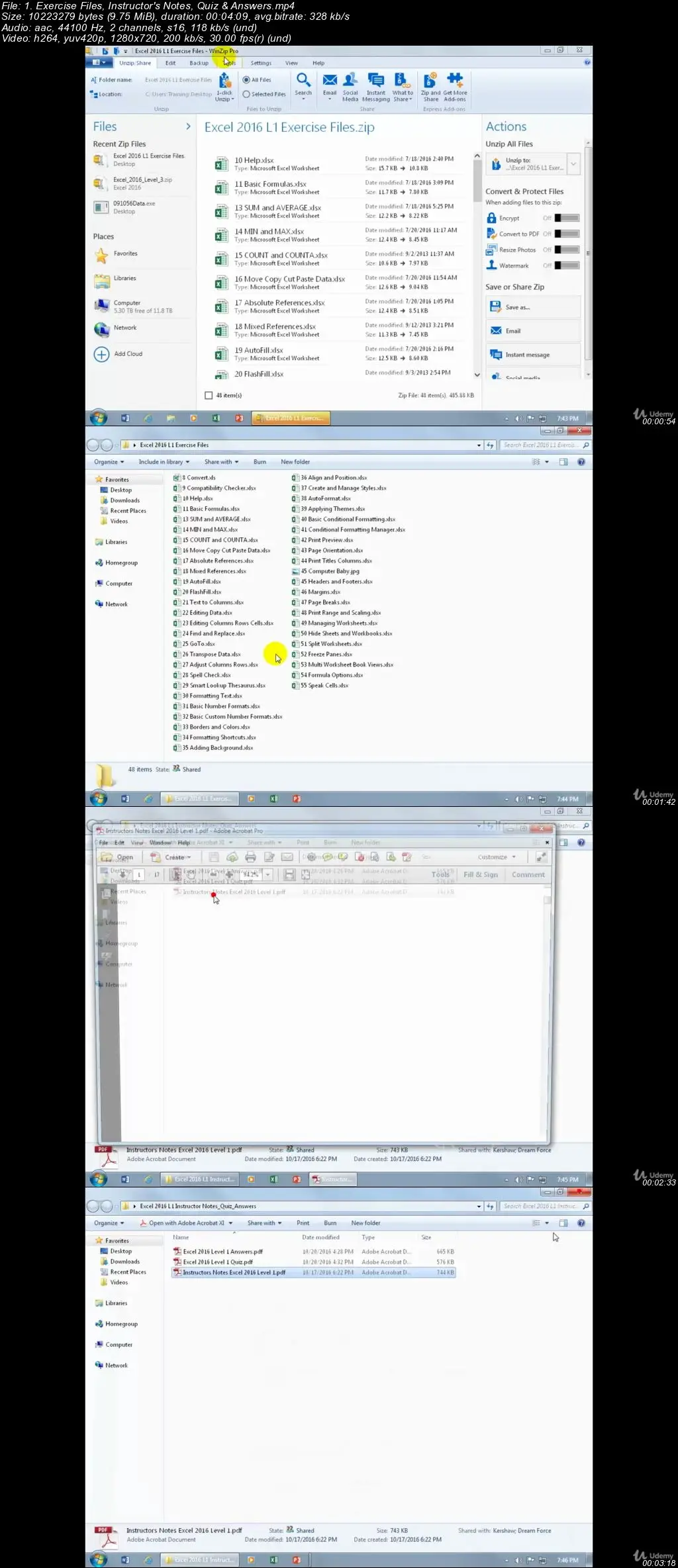The height and width of the screenshot is (1568, 678).
Task: Click the preview pane icon in the Exercise Files Explorer
Action: pos(563,462)
